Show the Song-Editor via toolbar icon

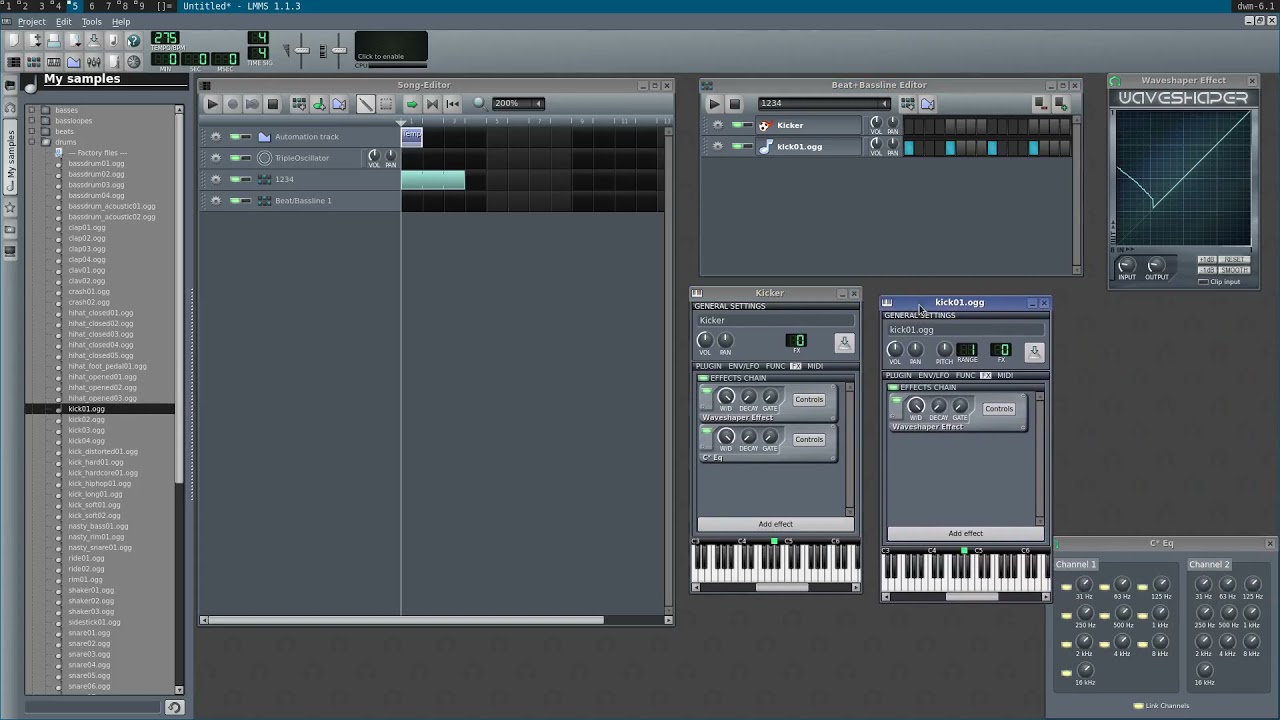click(x=13, y=62)
